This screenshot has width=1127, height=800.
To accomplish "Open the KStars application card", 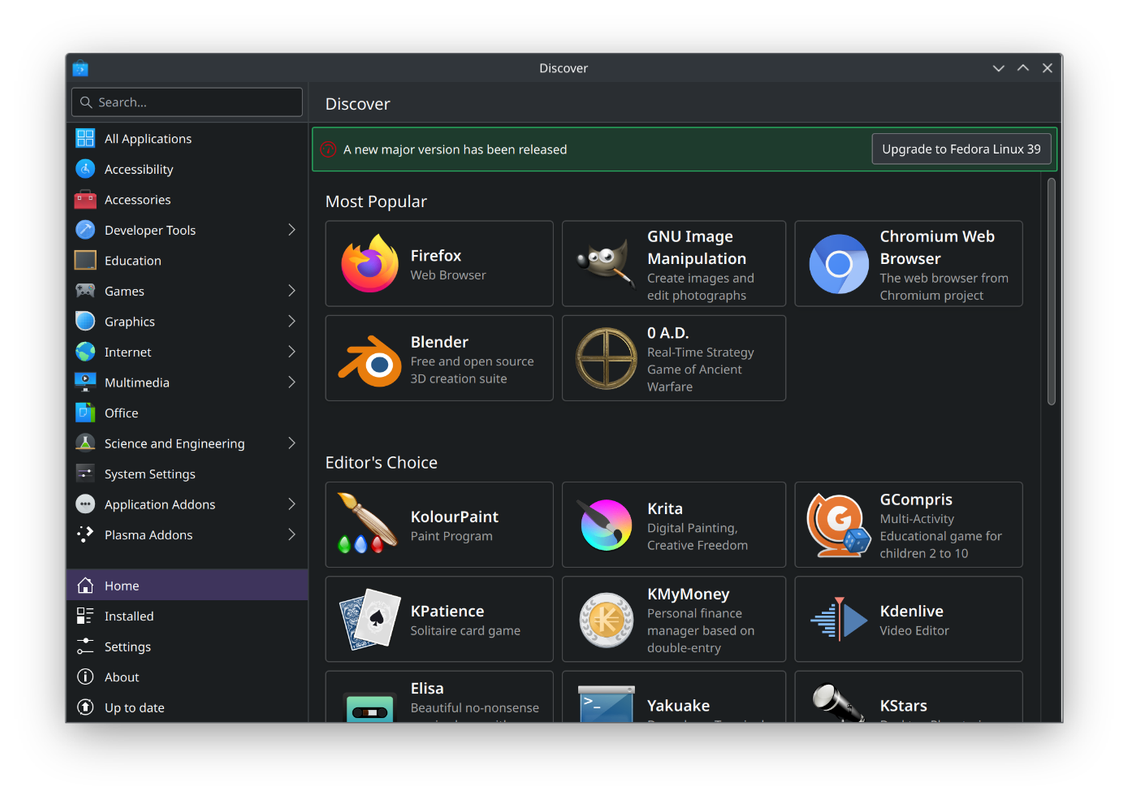I will click(x=908, y=696).
